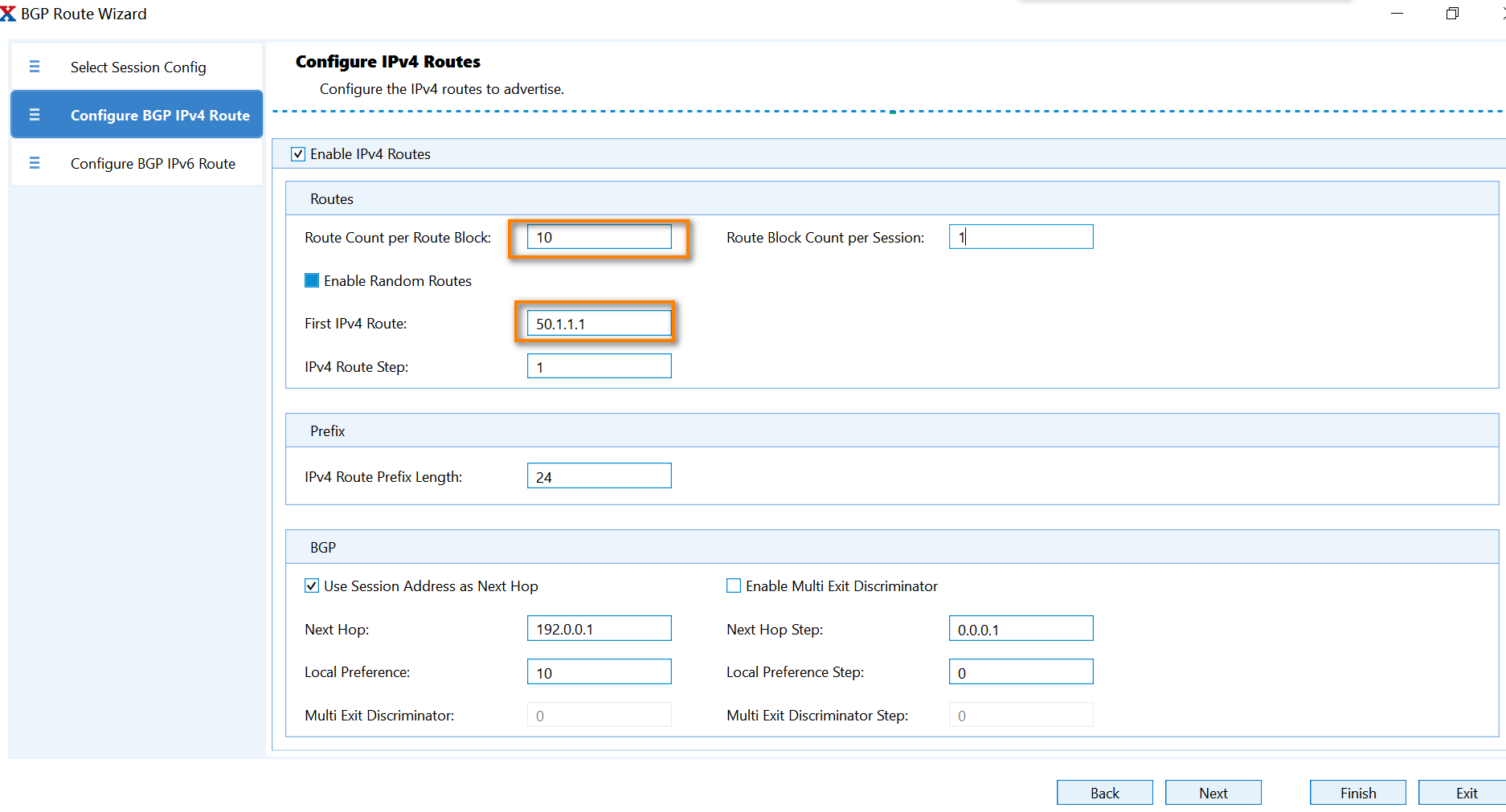Click the disabled Multi Exit Discriminator Step field
The image size is (1506, 812).
1021,715
